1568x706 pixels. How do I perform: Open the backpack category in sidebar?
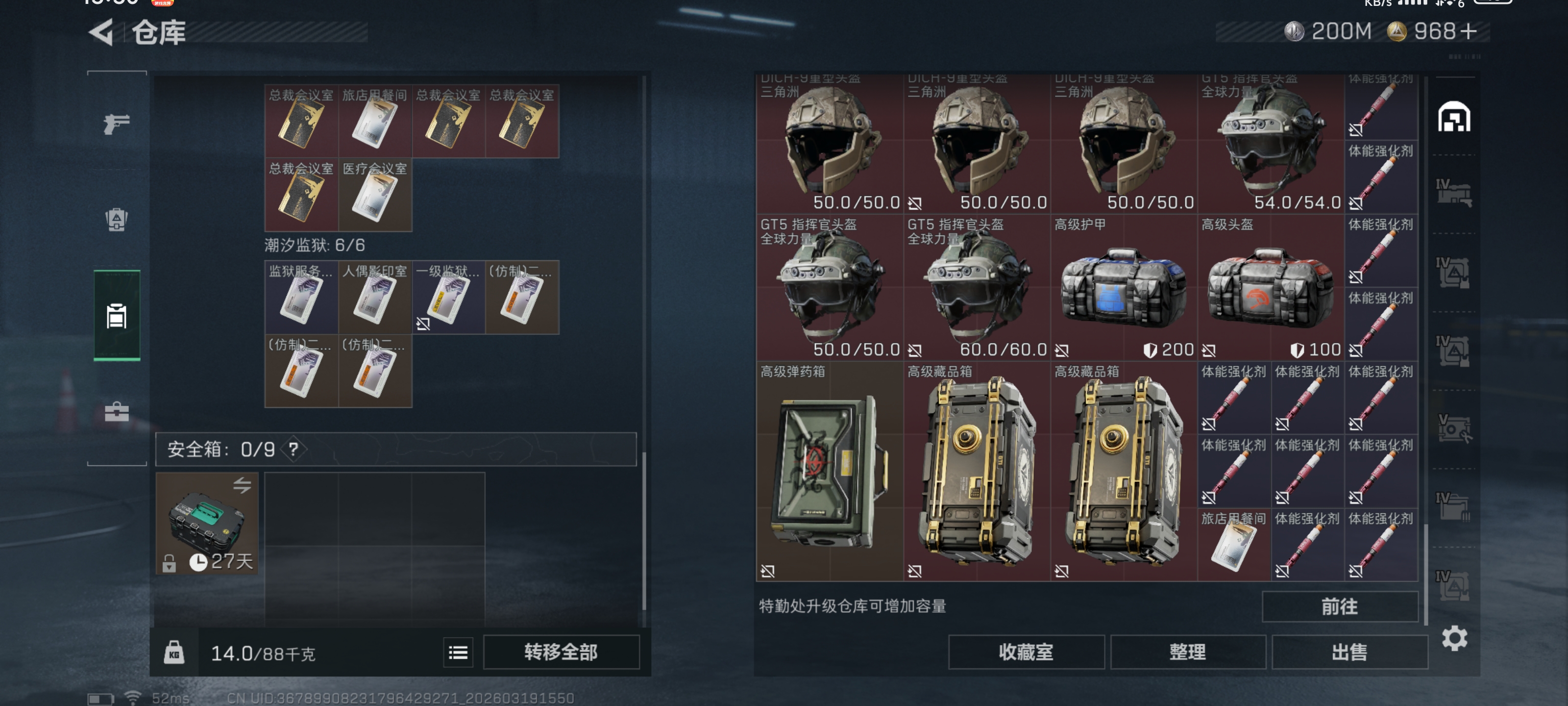coord(116,220)
